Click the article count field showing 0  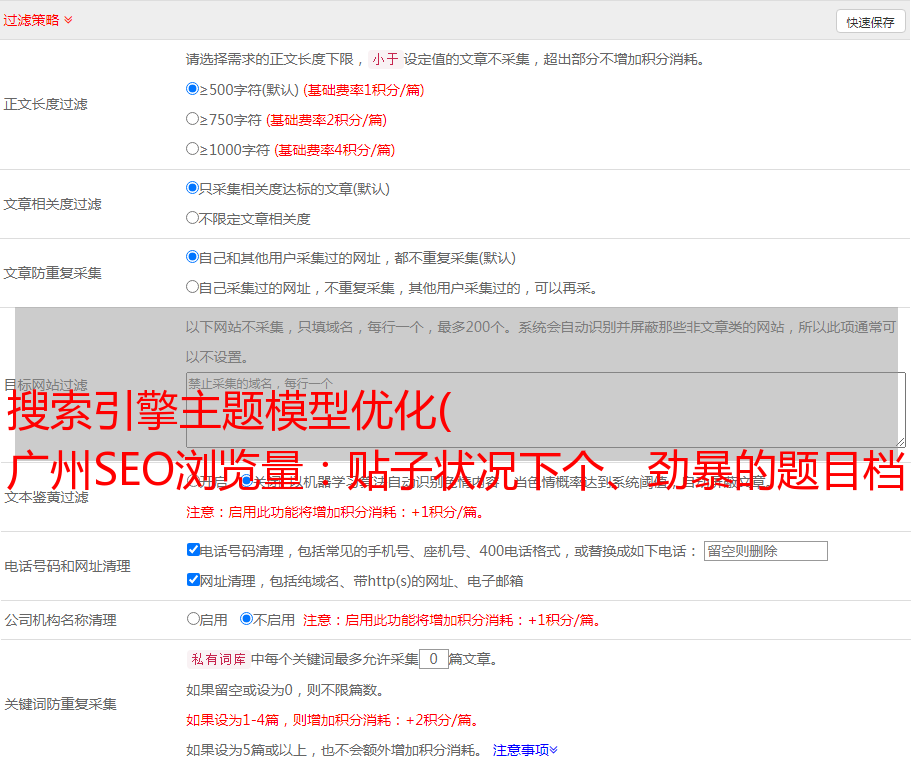point(433,659)
